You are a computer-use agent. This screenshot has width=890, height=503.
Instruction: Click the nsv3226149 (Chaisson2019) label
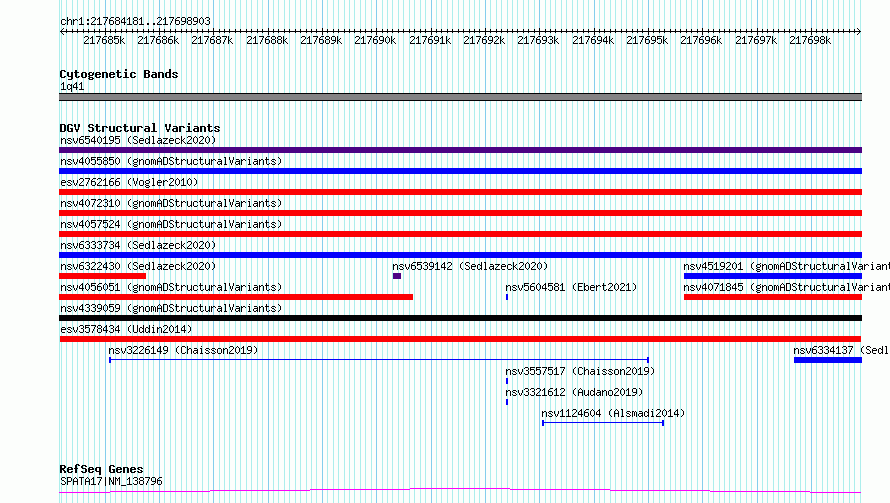click(183, 350)
